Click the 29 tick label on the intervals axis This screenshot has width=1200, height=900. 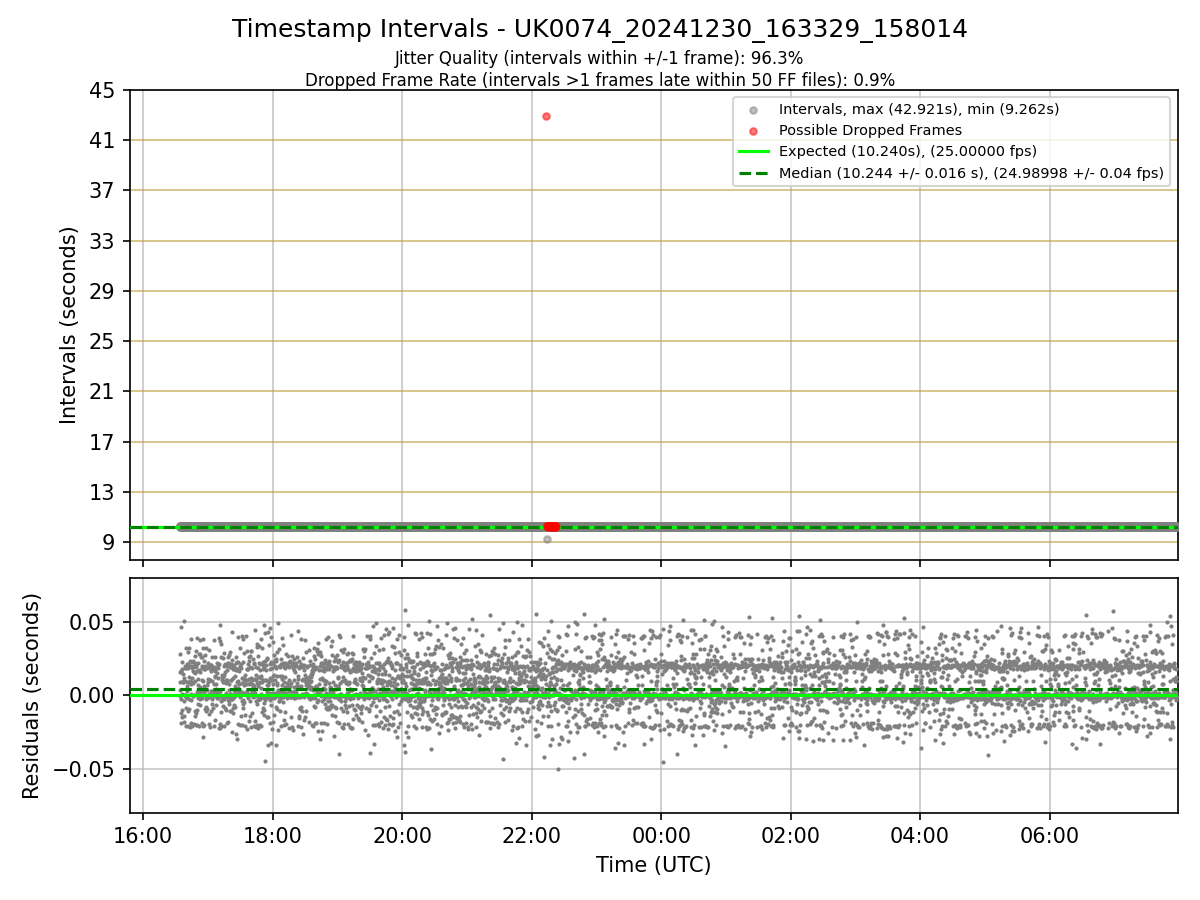[104, 291]
